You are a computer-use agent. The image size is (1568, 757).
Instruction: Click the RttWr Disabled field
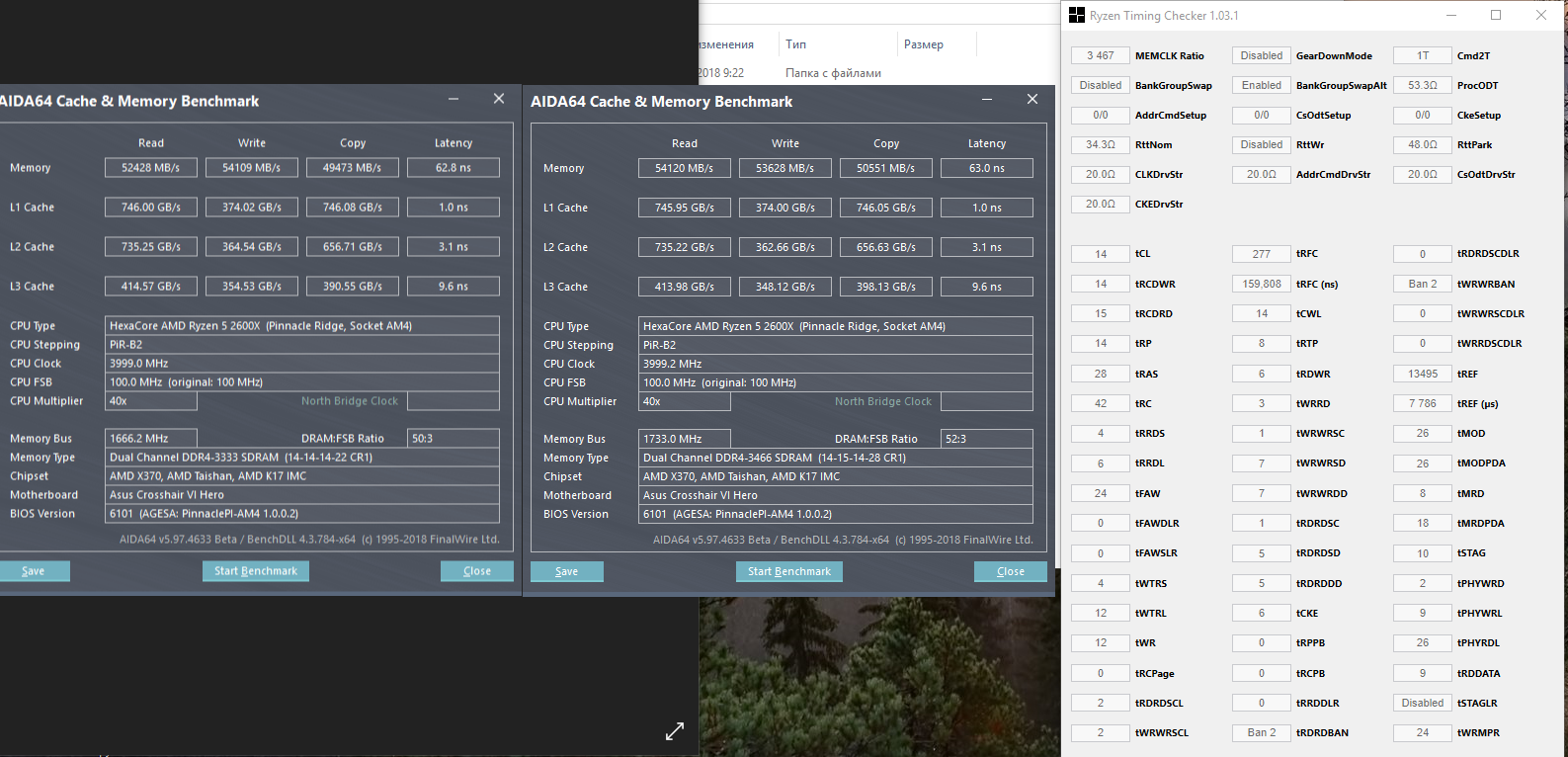click(x=1262, y=144)
